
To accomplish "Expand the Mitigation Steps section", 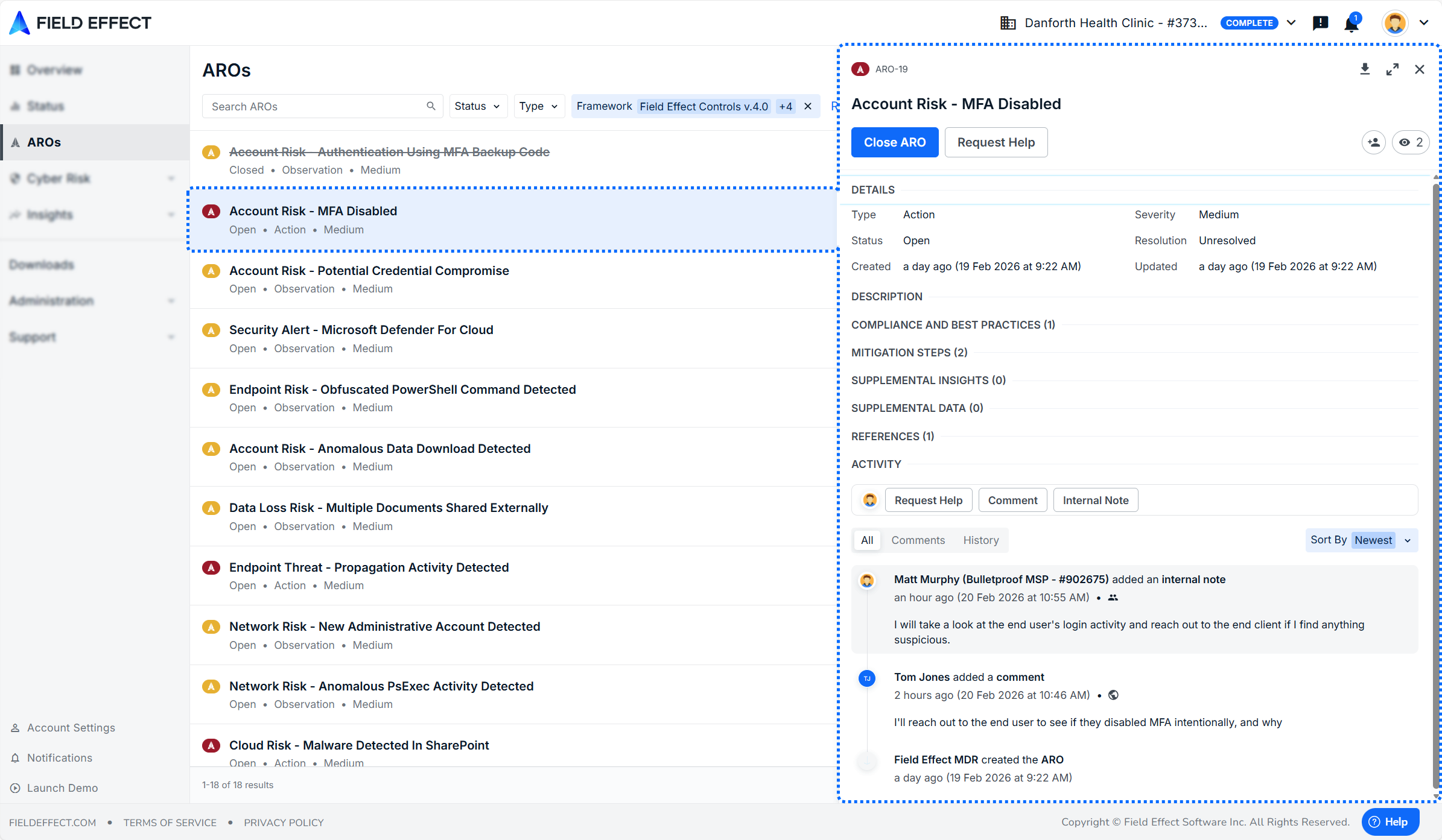I will [909, 353].
